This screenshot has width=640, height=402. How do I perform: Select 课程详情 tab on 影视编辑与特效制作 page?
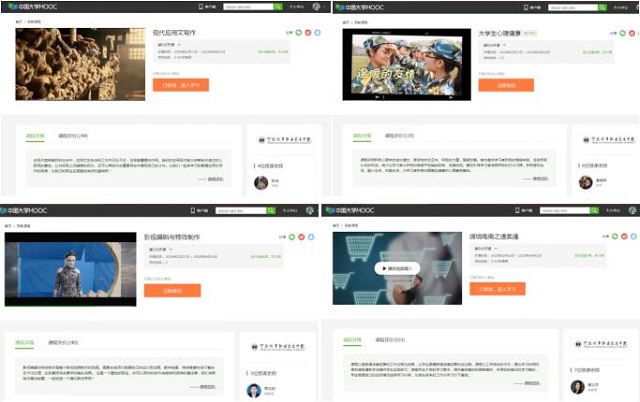pos(24,341)
